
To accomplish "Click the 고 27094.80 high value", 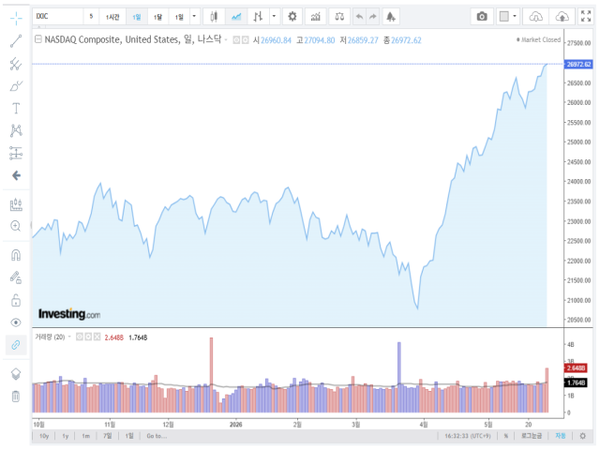I will tap(316, 40).
